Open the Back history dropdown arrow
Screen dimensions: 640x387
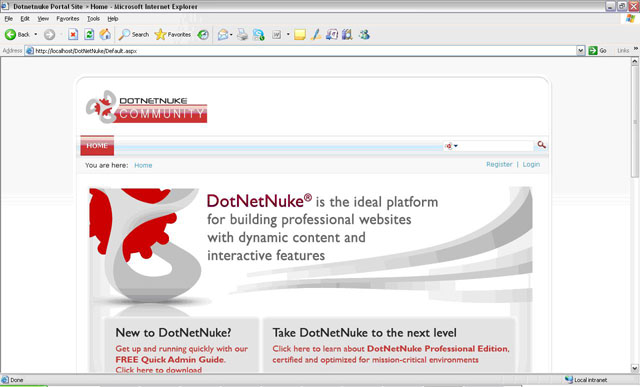click(x=36, y=34)
